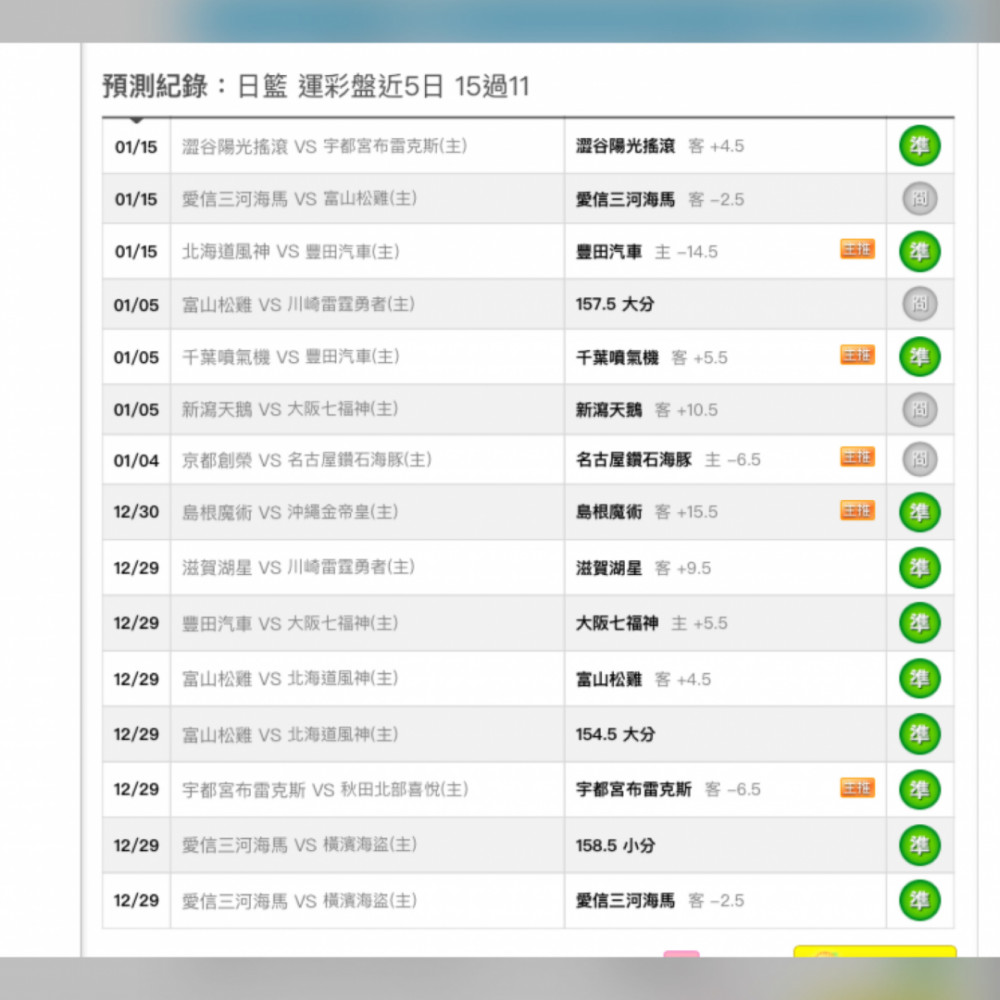Click the date 12/30

136,512
